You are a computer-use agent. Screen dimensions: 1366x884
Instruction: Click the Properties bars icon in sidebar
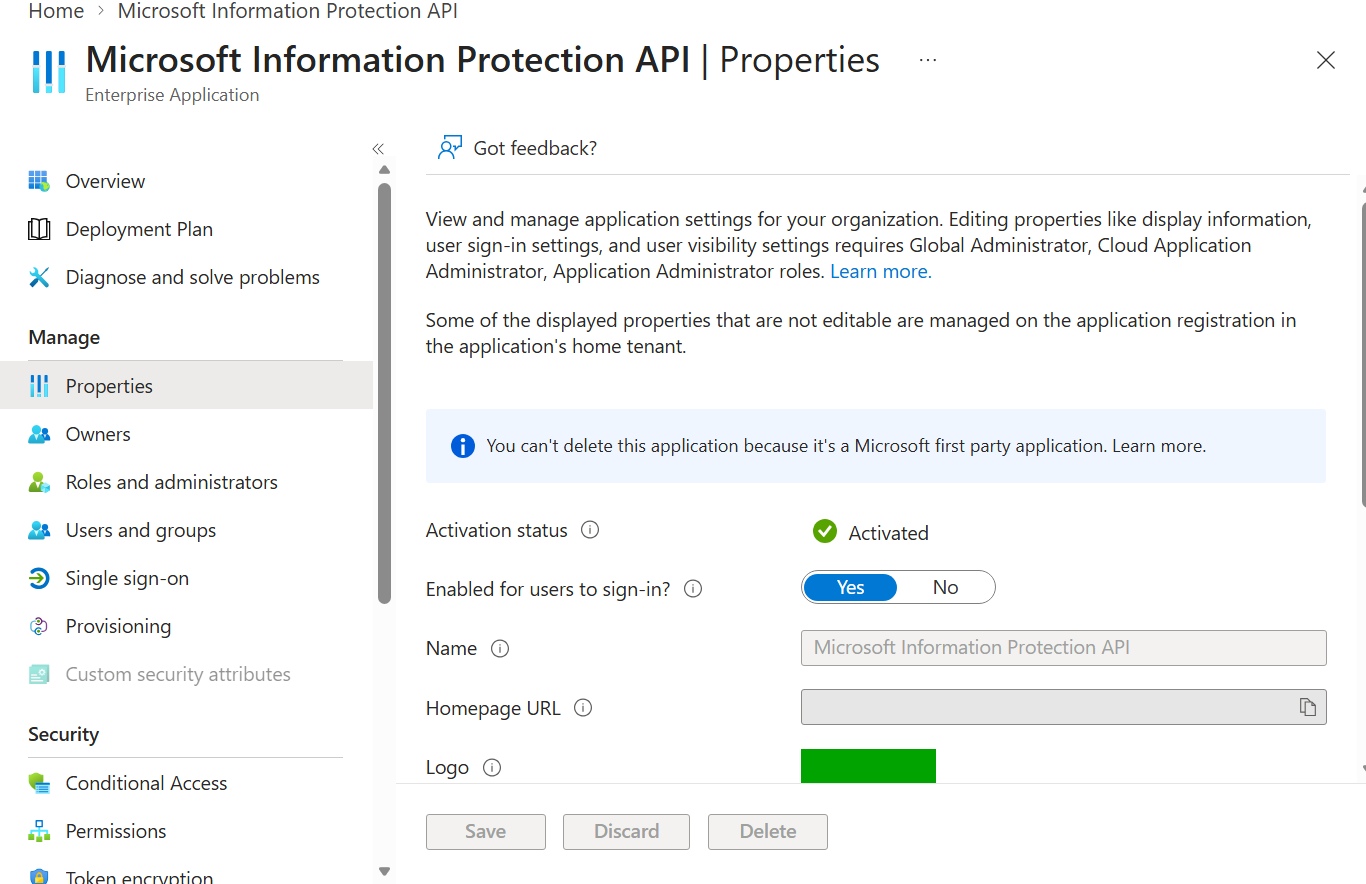click(39, 386)
